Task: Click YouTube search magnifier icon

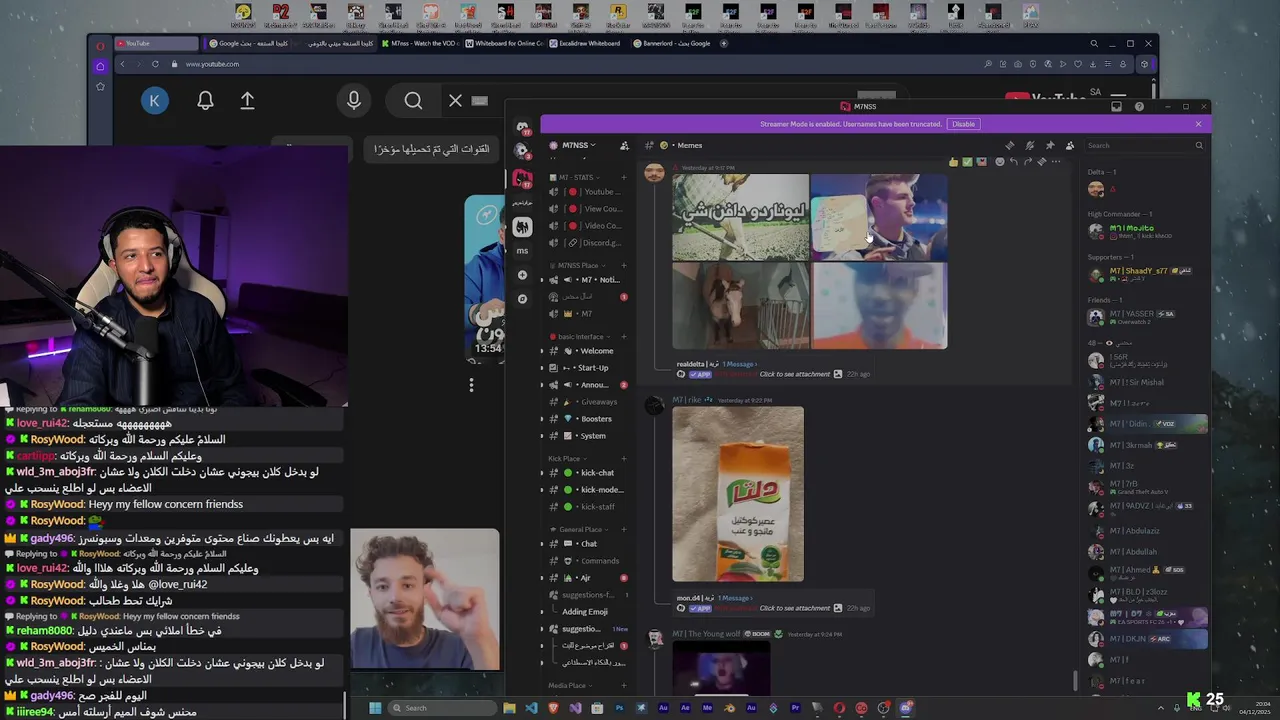Action: (x=413, y=100)
